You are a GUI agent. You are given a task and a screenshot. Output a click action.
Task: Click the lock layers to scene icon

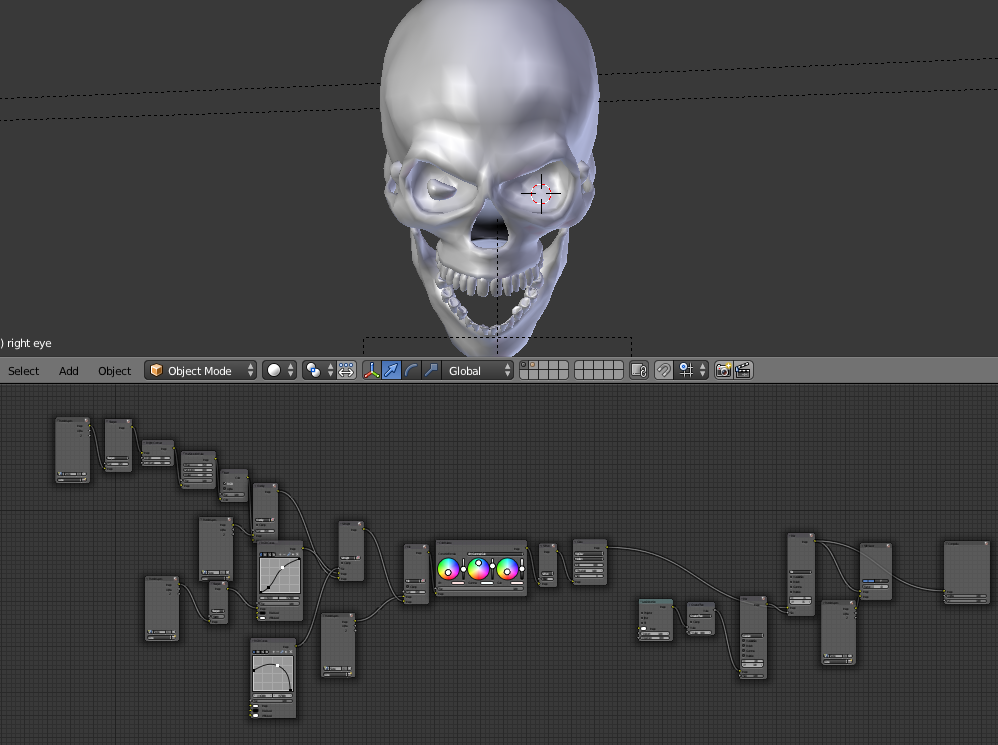pos(639,370)
